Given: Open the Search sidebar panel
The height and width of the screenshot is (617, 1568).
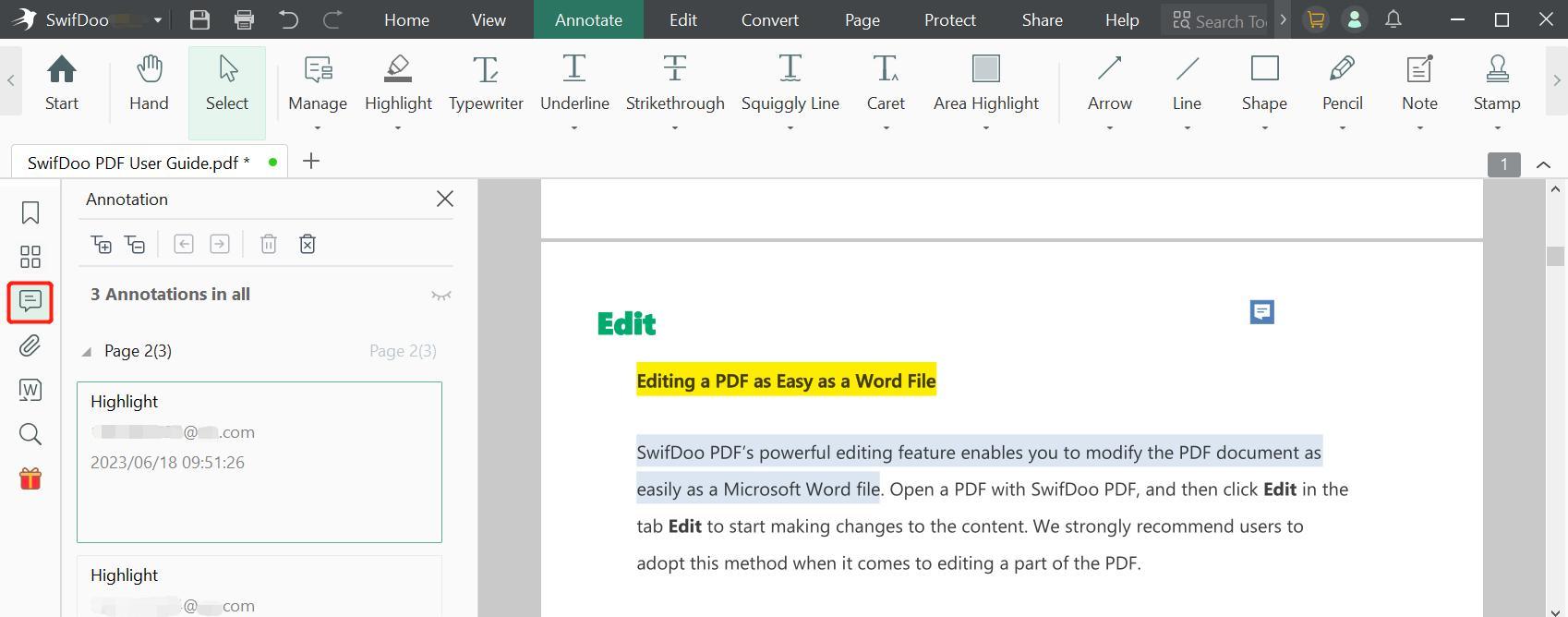Looking at the screenshot, I should point(30,434).
